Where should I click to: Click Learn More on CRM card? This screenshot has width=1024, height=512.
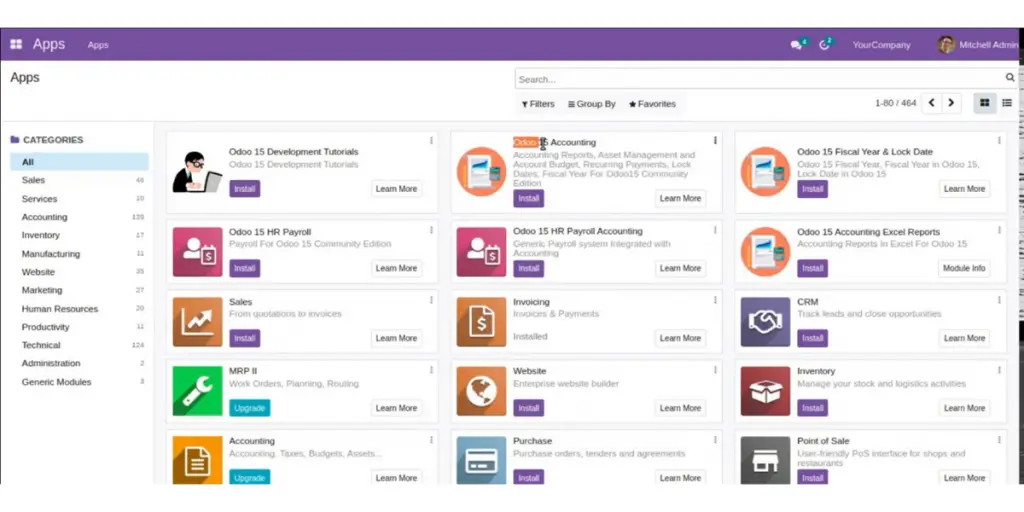965,338
